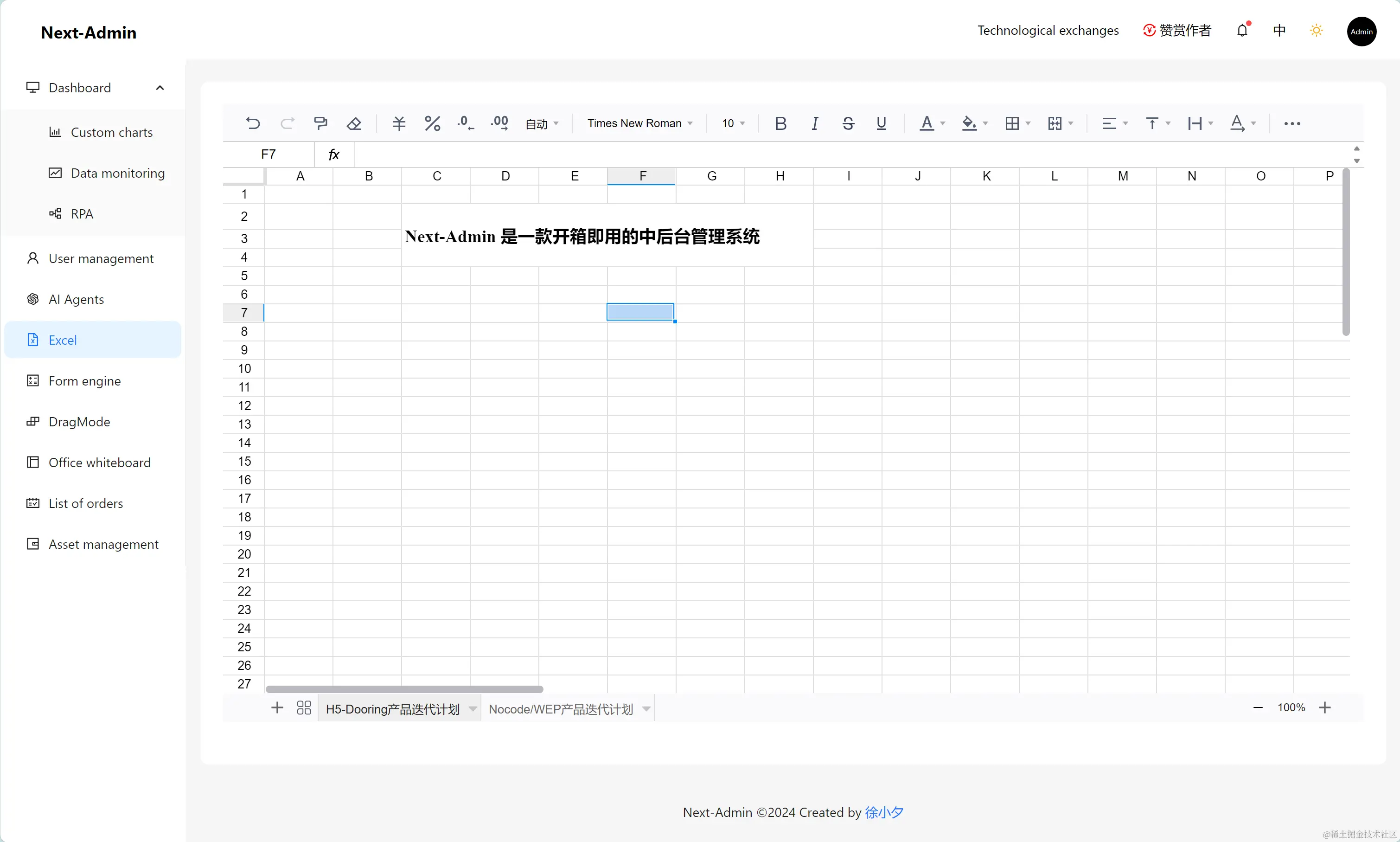Click the undo icon in spreadsheet toolbar
Image resolution: width=1400 pixels, height=842 pixels.
click(x=253, y=123)
